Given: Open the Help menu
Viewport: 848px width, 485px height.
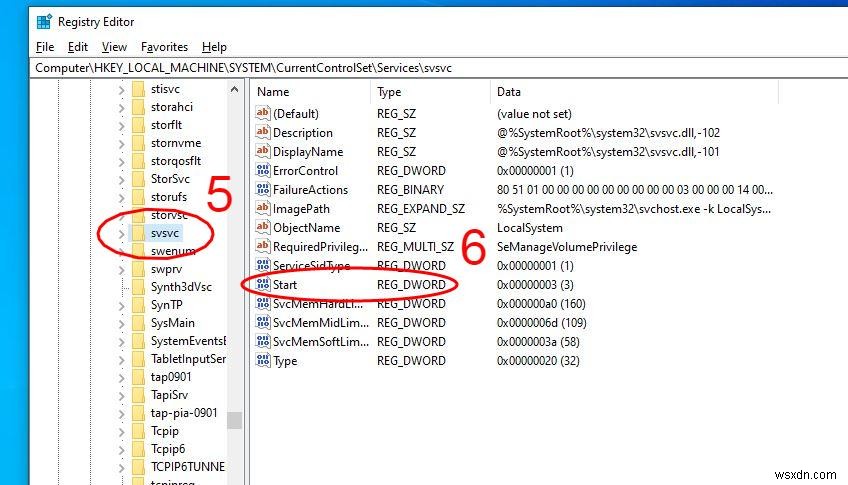Looking at the screenshot, I should click(214, 47).
